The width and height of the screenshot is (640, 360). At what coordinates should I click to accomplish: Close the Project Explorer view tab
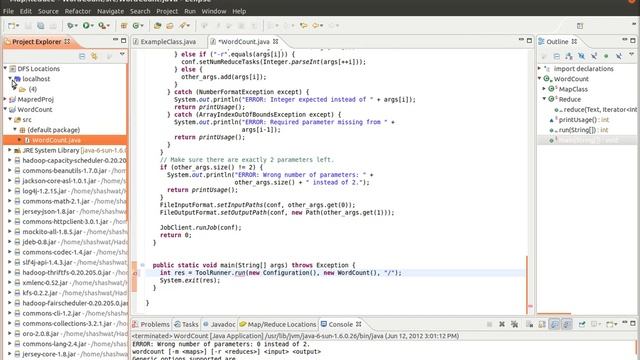[x=67, y=42]
